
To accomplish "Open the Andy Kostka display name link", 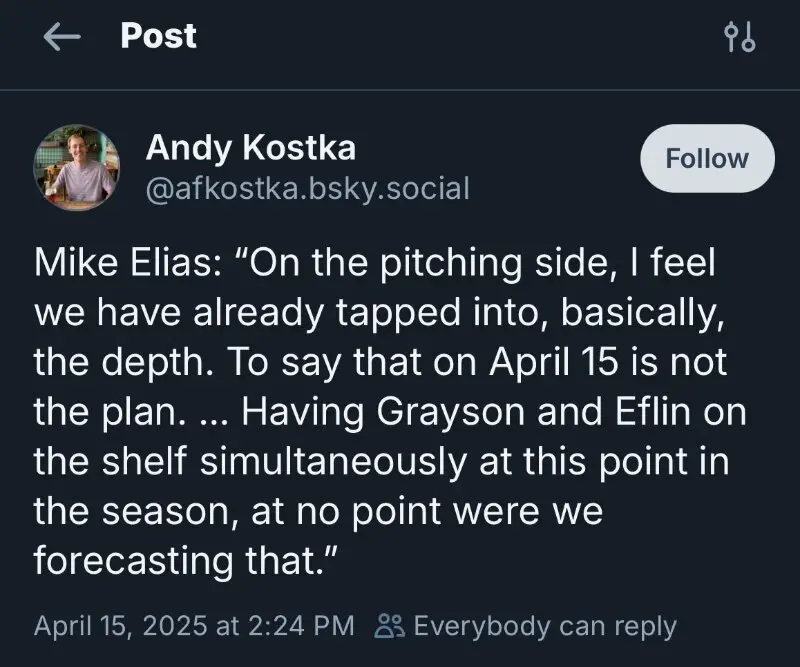I will [250, 148].
